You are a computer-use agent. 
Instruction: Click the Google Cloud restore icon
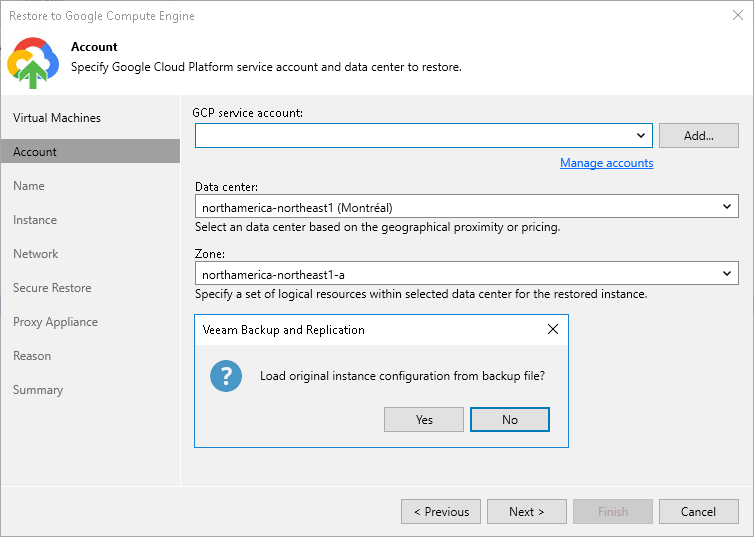pyautogui.click(x=33, y=61)
